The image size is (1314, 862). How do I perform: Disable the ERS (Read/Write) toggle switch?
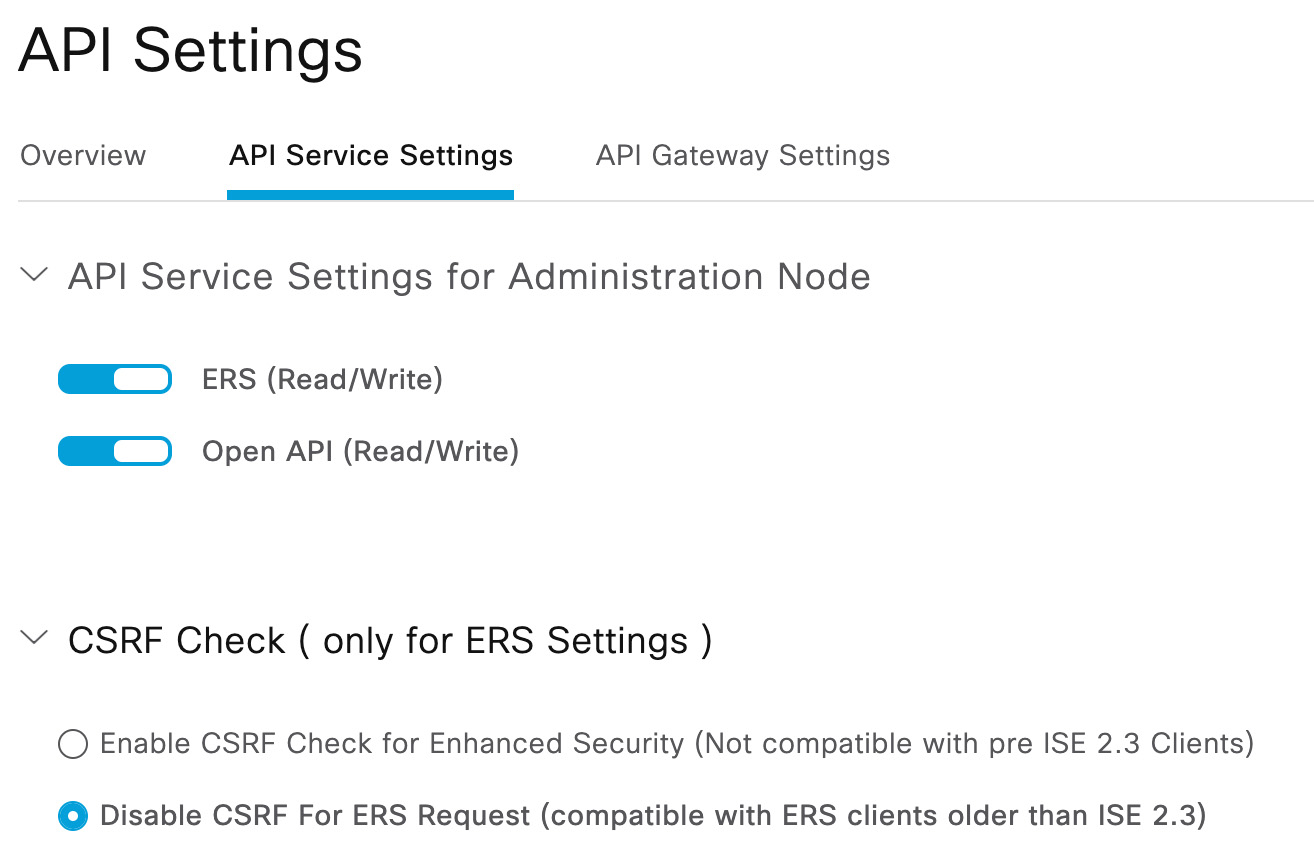click(x=115, y=379)
